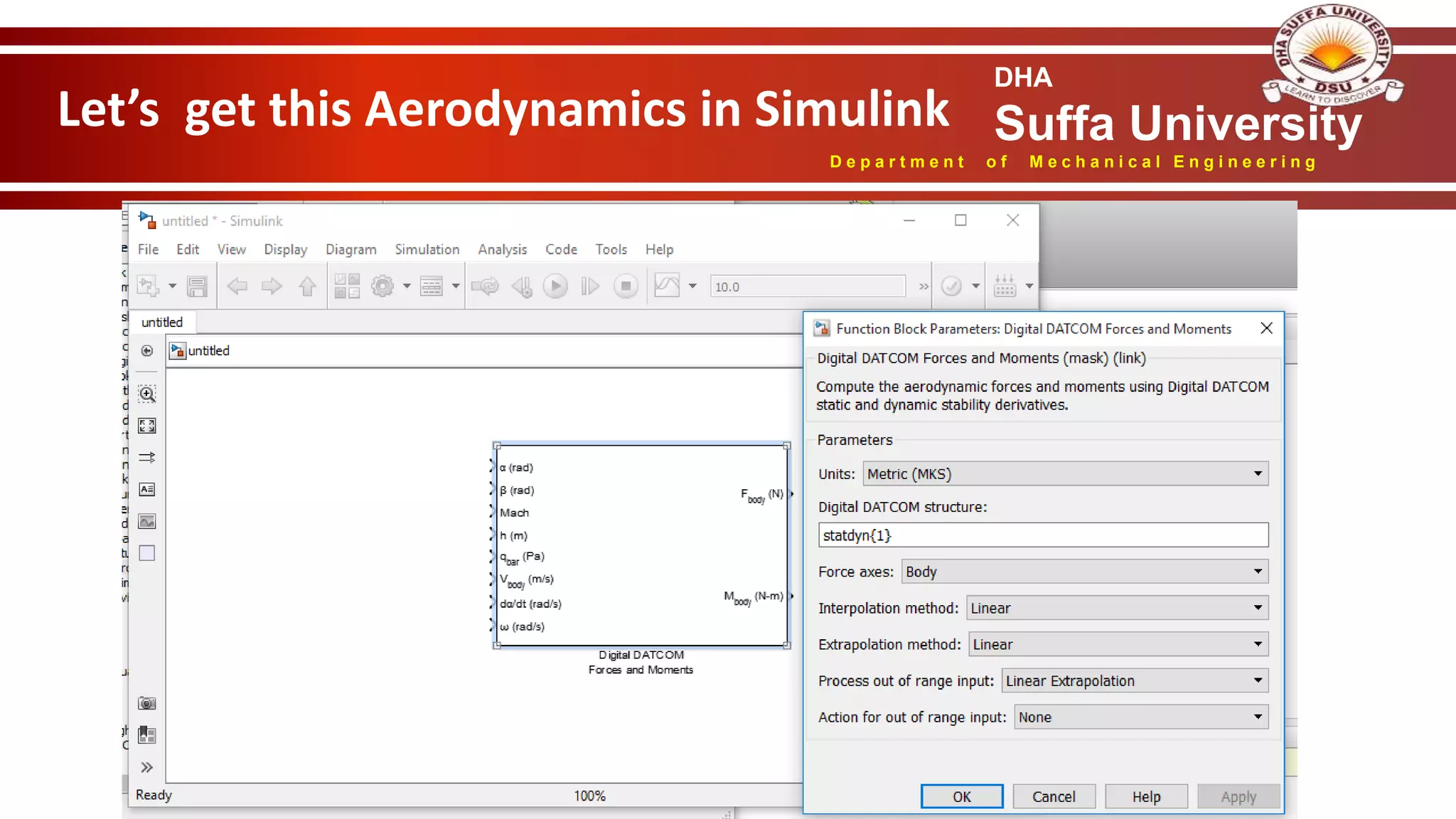Open the File menu
Viewport: 1456px width, 819px height.
click(x=148, y=250)
